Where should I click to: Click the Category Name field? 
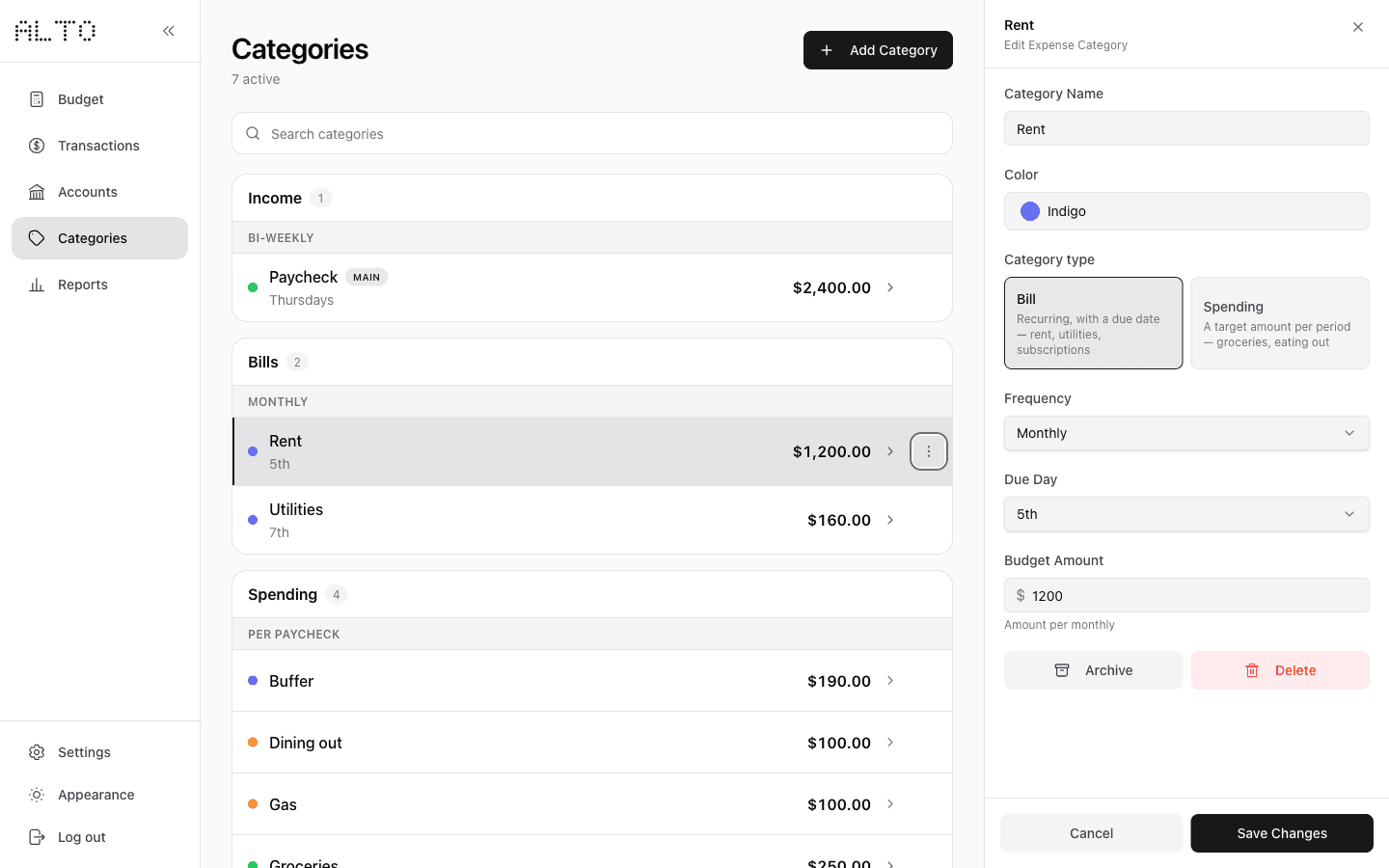(x=1186, y=128)
